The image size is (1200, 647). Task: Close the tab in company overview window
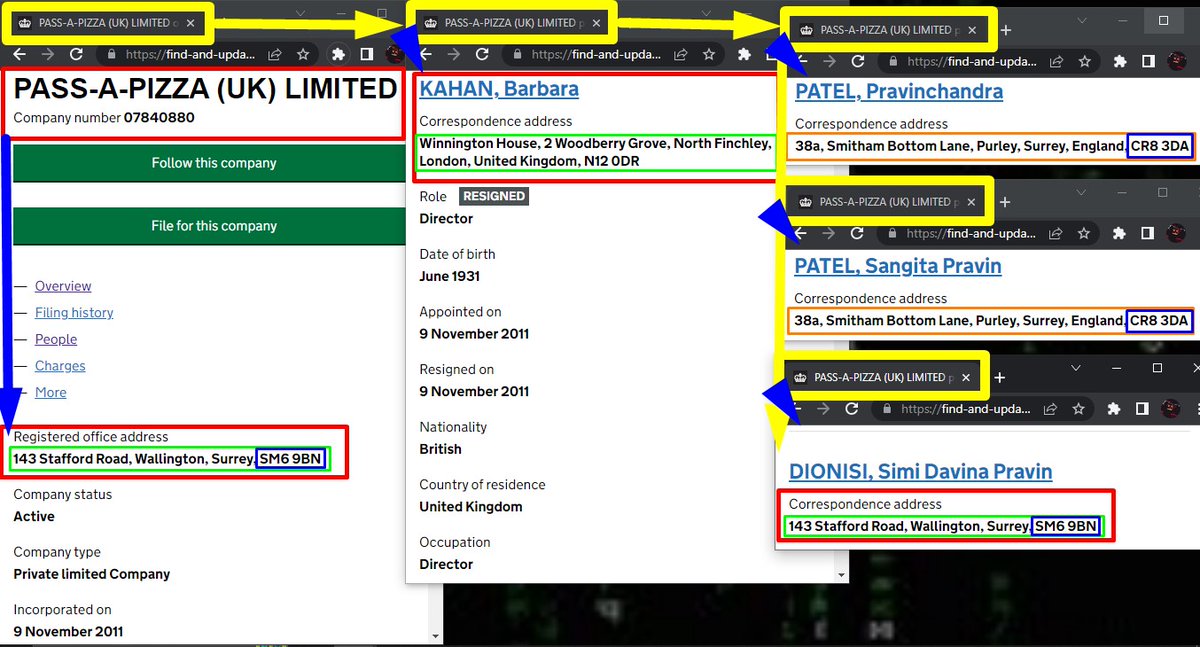tap(190, 23)
